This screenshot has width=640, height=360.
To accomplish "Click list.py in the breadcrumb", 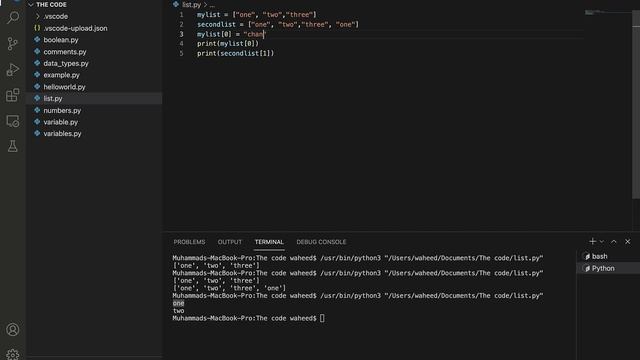I will click(x=191, y=4).
